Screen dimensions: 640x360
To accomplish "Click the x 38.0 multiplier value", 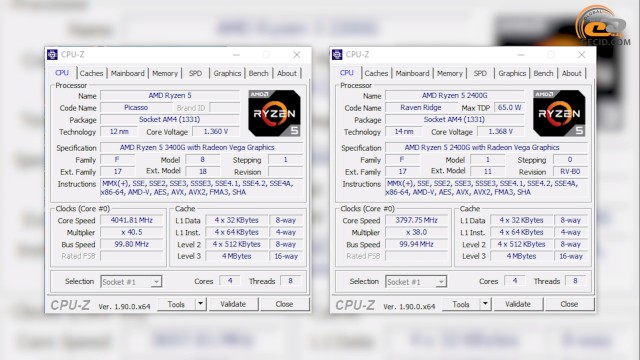I will point(417,232).
